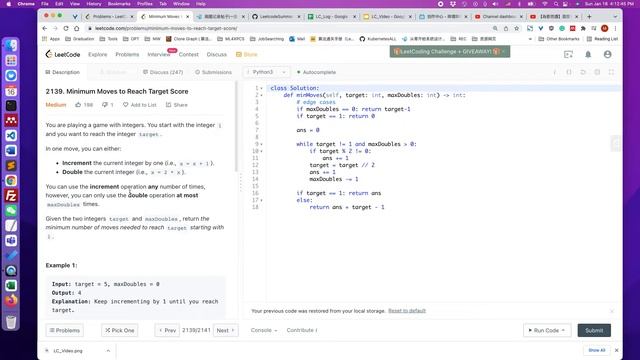The width and height of the screenshot is (640, 360).
Task: Toggle fullscreen for the code editor
Action: coord(611,72)
